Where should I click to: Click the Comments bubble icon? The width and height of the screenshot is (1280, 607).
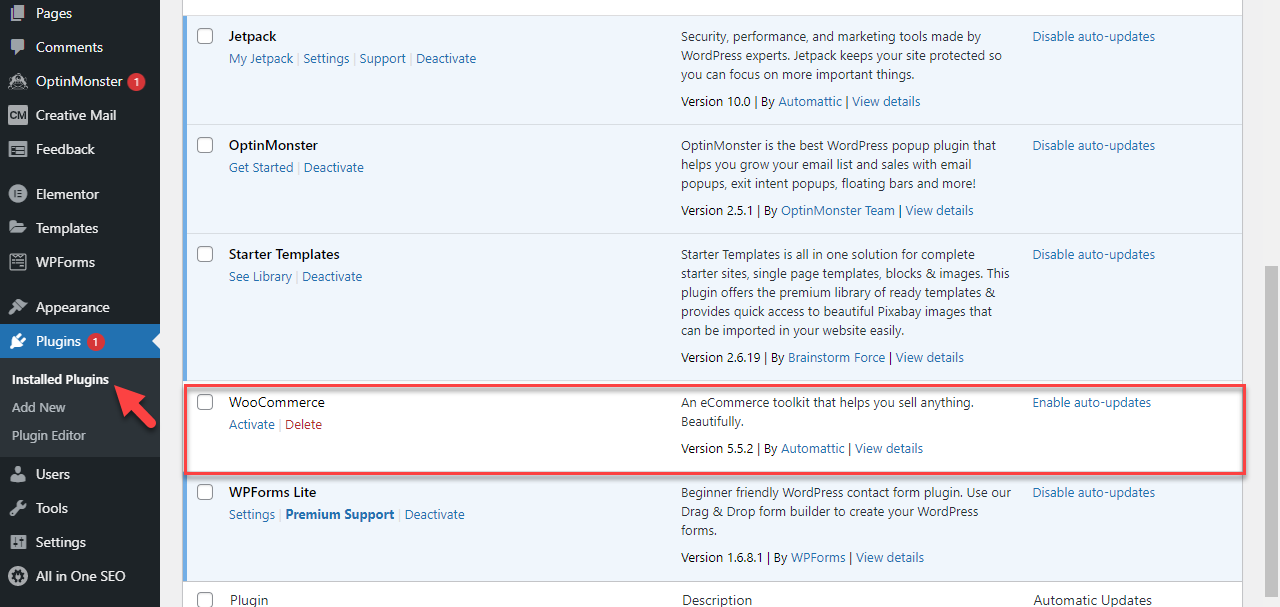(x=18, y=47)
